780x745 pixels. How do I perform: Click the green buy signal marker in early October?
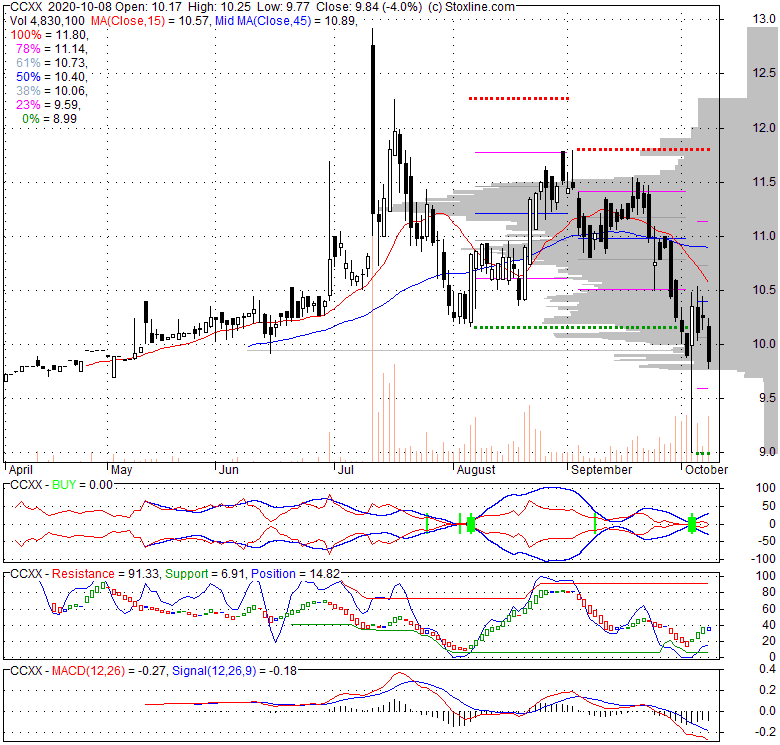(x=691, y=524)
